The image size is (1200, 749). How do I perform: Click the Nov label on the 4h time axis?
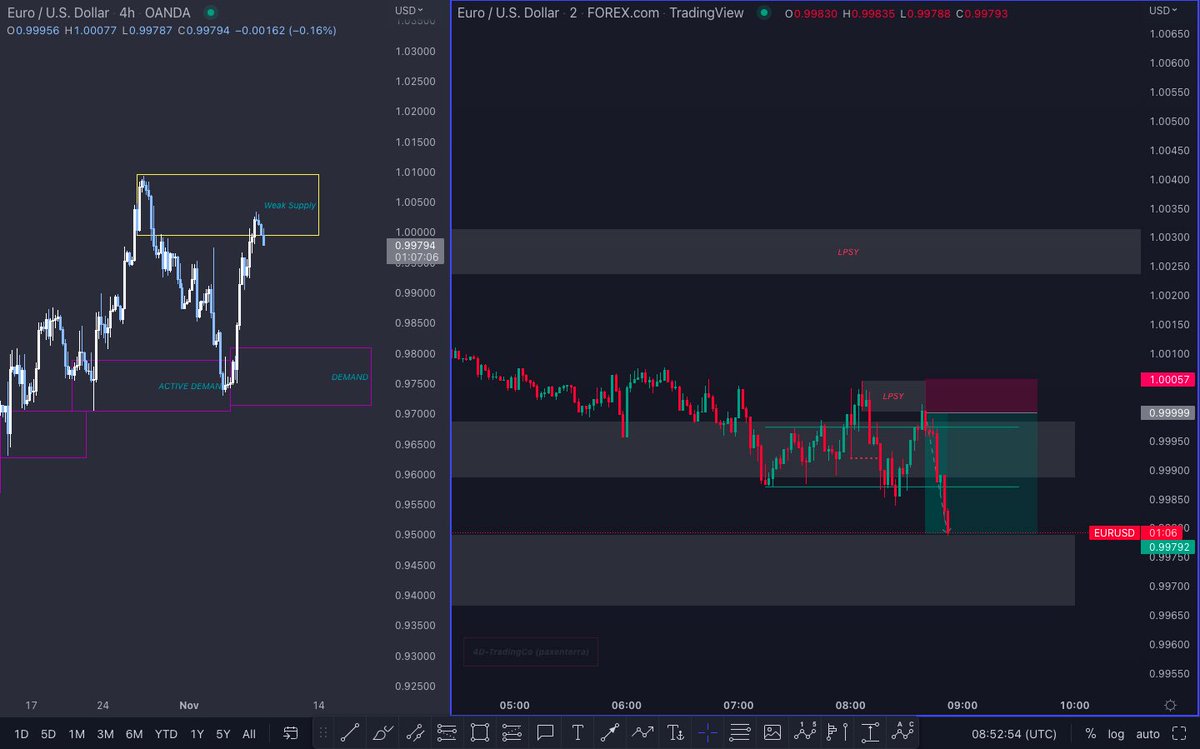click(189, 705)
